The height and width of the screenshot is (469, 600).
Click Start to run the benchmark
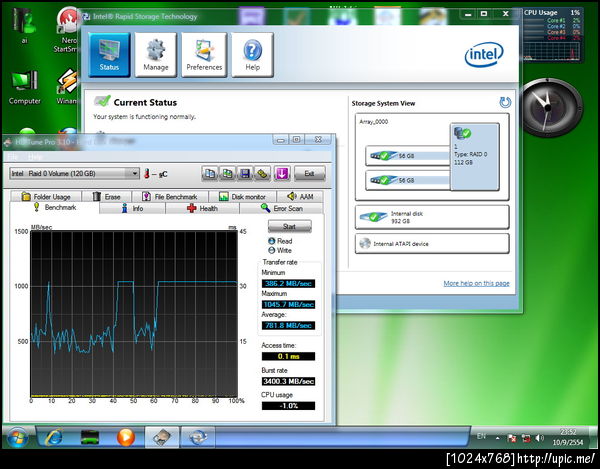point(290,226)
